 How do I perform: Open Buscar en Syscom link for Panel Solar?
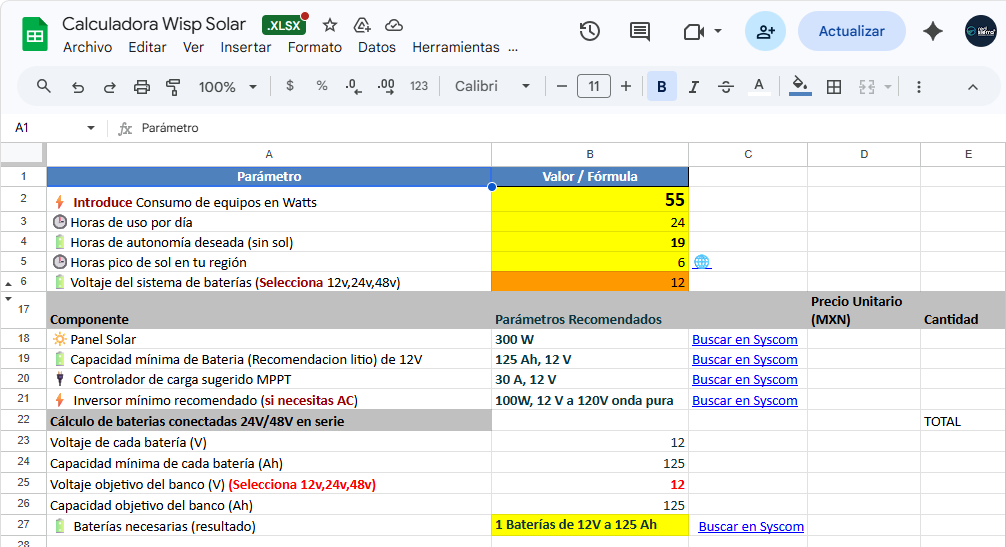[x=745, y=339]
